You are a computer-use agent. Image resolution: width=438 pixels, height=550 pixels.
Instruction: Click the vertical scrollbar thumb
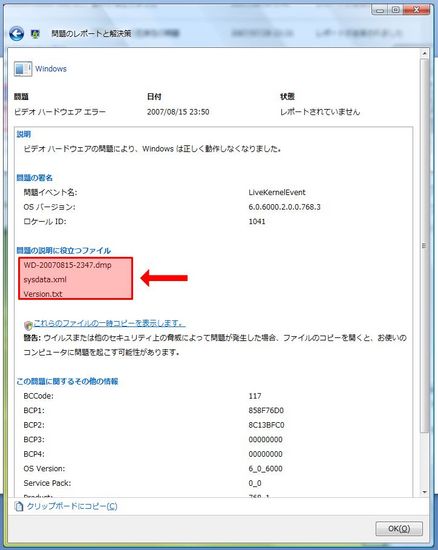click(424, 246)
